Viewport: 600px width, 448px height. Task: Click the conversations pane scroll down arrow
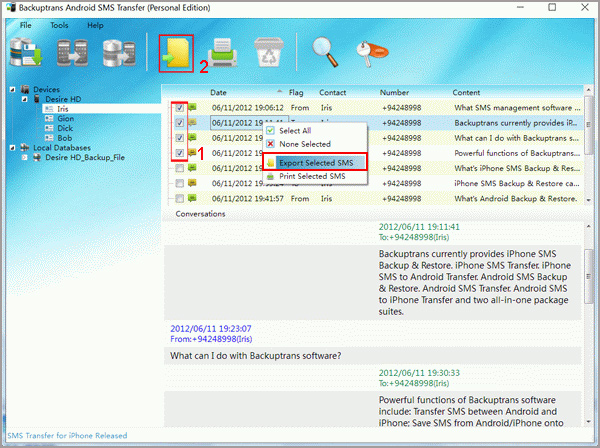coord(589,422)
